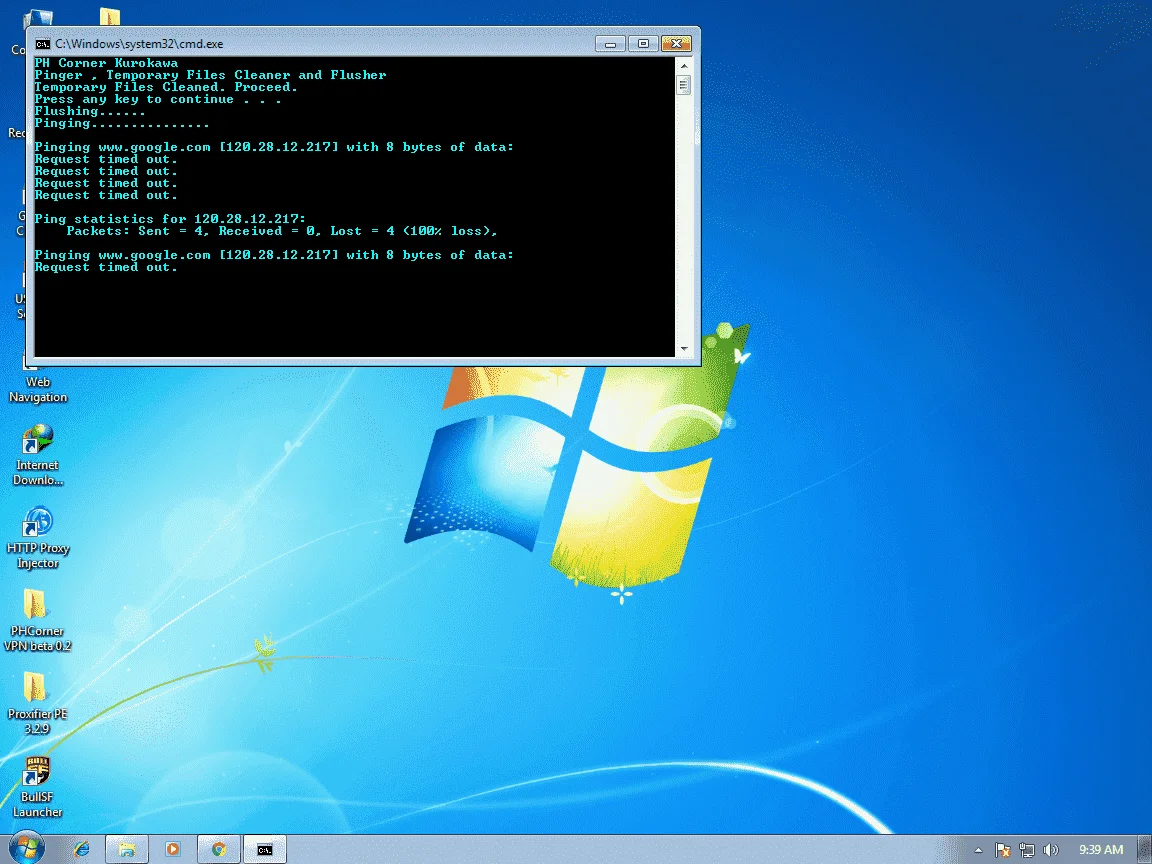Click 'Press any key to continue' text
1152x864 pixels.
158,99
